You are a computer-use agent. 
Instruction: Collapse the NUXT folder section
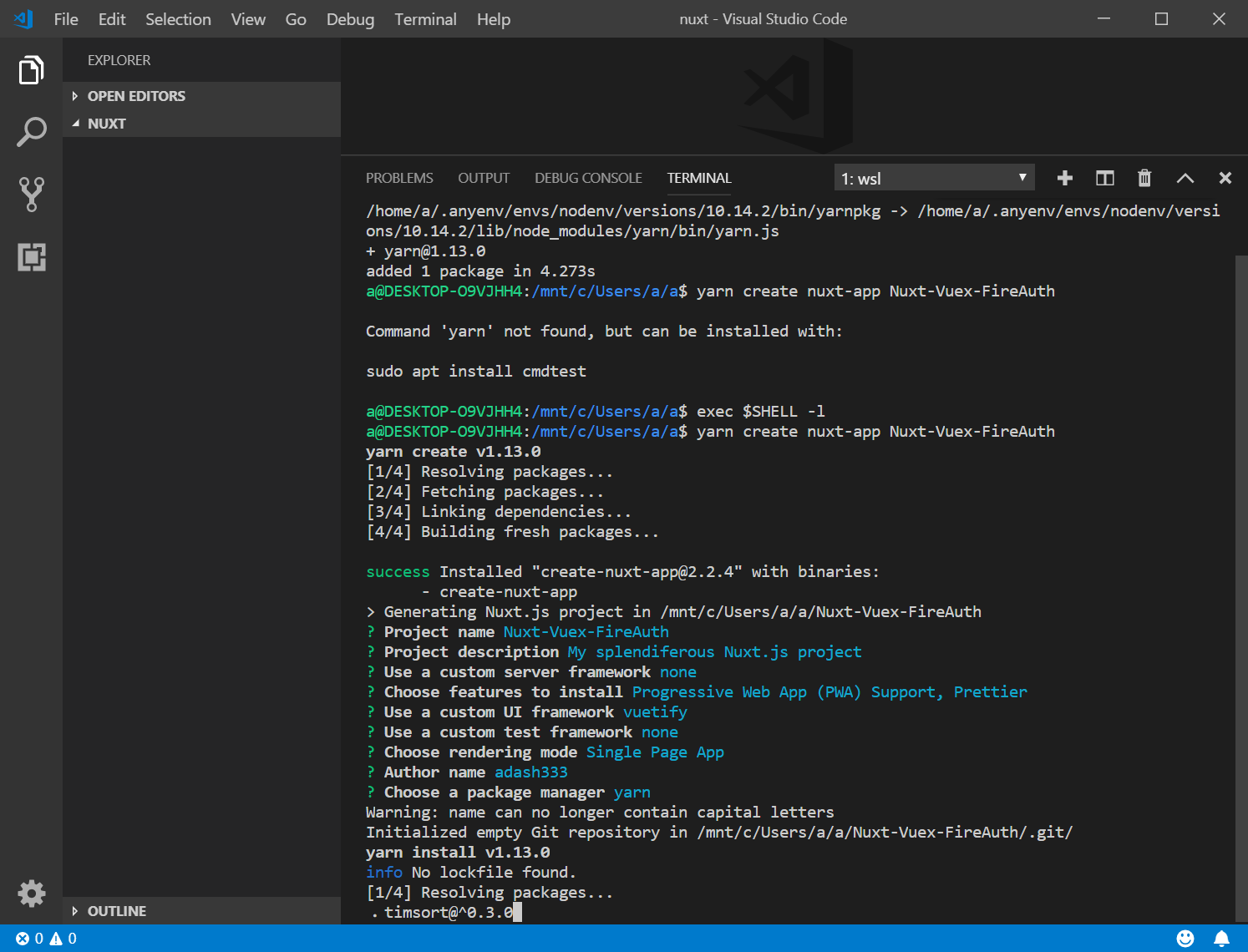(x=107, y=124)
